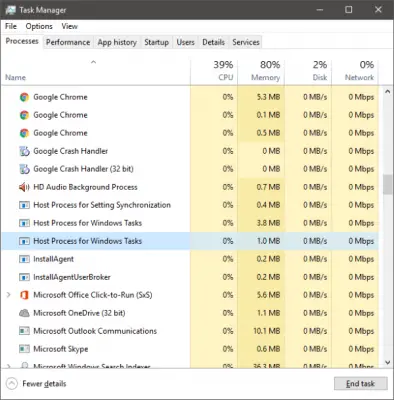Expand the Microsoft Office Click-to-Run process group

(9, 295)
